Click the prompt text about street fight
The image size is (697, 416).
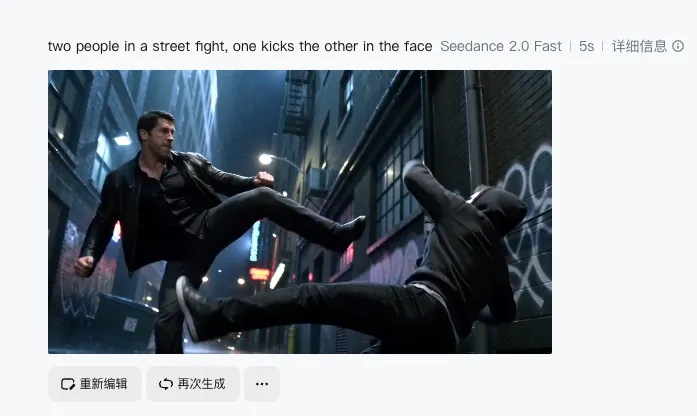pyautogui.click(x=240, y=46)
